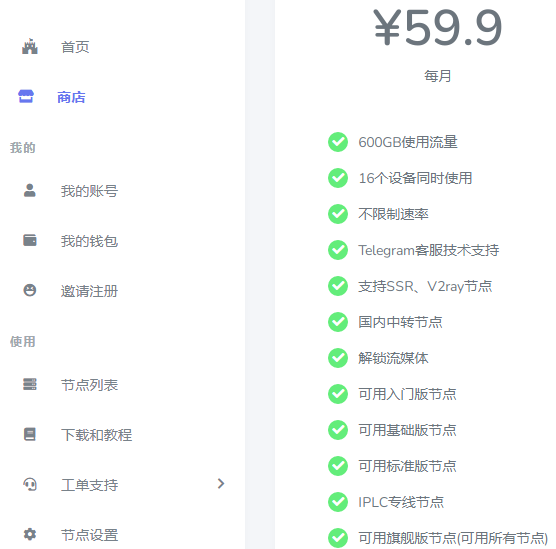The width and height of the screenshot is (556, 549).
Task: Click the headset icon beside 工单支持
Action: (x=30, y=484)
